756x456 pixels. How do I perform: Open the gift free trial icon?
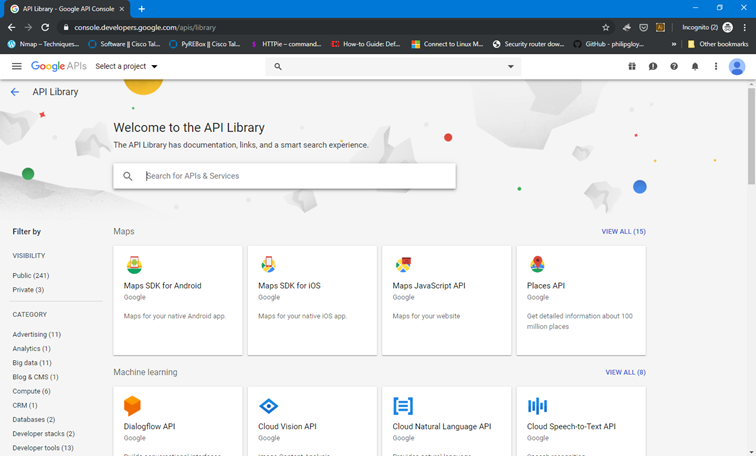tap(632, 67)
